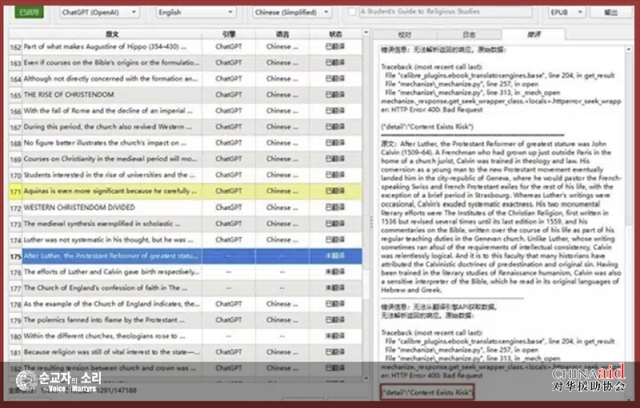This screenshot has width=640, height=408.
Task: Select row 174 'Luther was not systematic in his thought'
Action: click(185, 239)
